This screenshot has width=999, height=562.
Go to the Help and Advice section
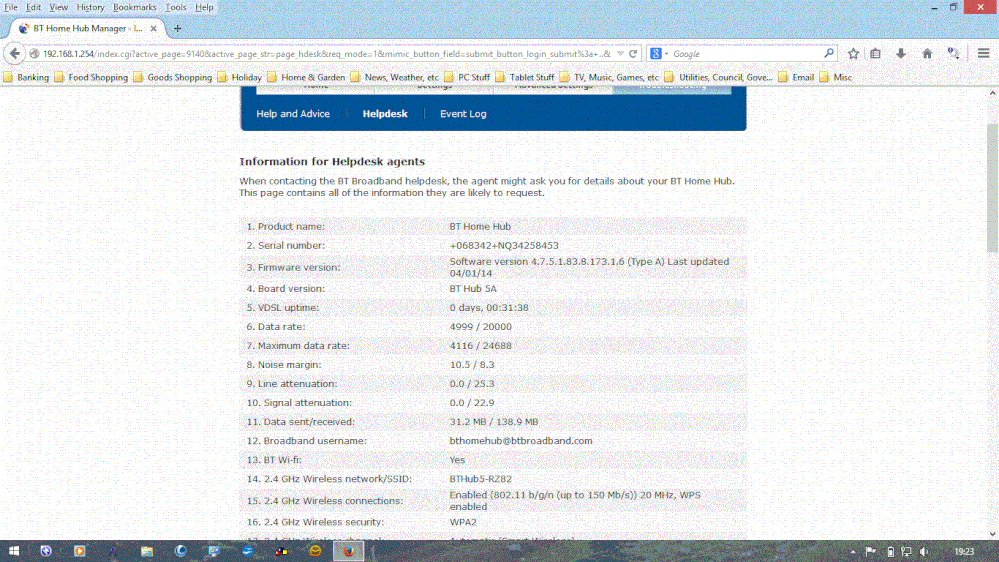tap(293, 113)
